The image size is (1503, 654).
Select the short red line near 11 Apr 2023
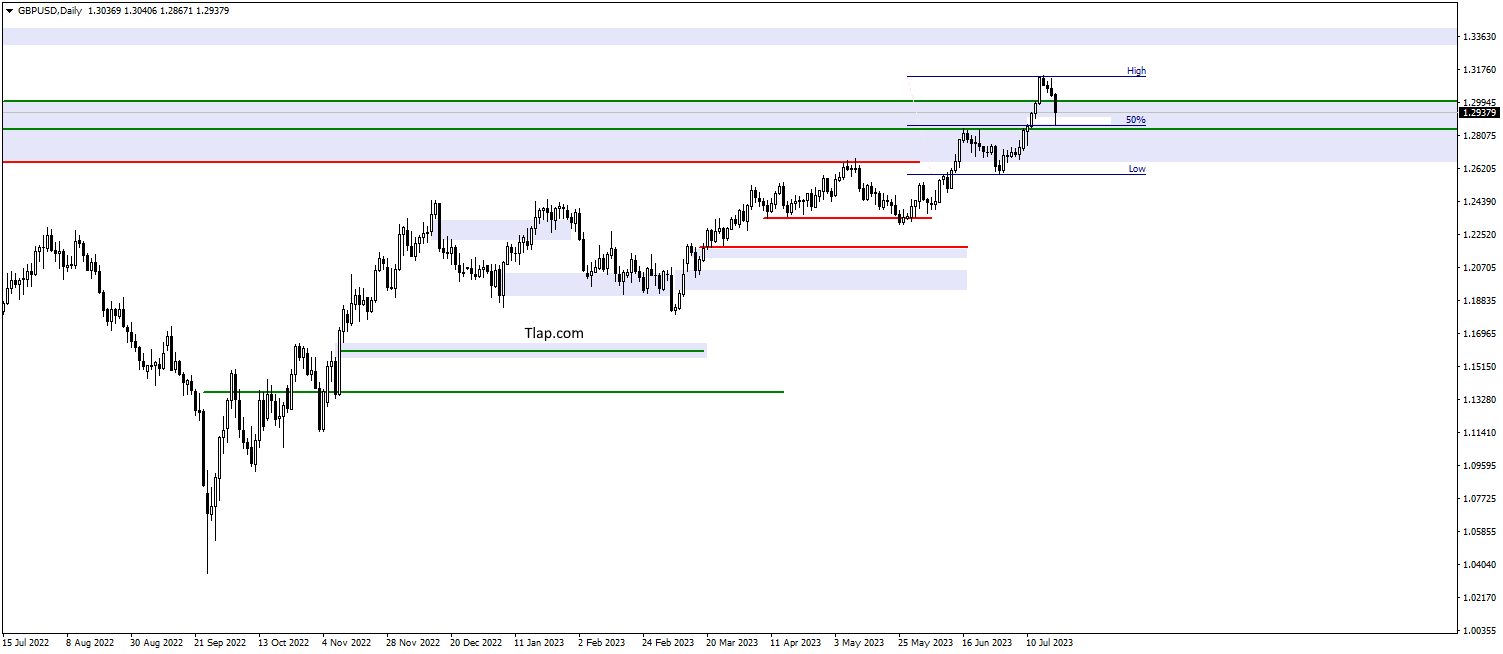pyautogui.click(x=847, y=218)
